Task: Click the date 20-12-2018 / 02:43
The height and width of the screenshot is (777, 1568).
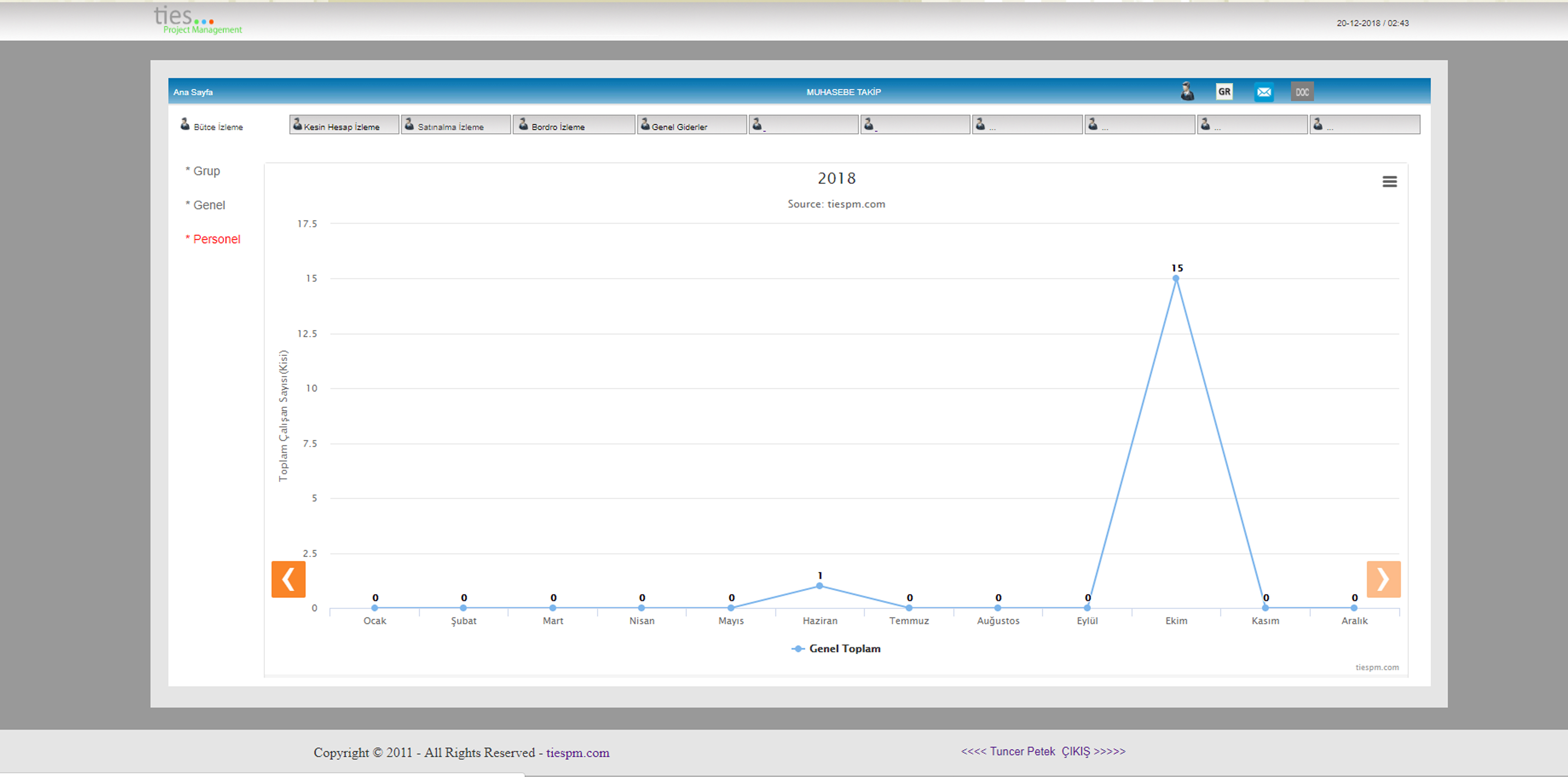Action: click(1373, 23)
